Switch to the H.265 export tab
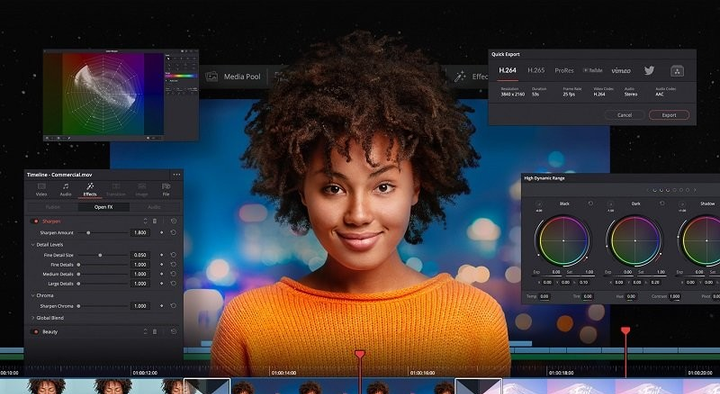This screenshot has height=394, width=720. 536,70
